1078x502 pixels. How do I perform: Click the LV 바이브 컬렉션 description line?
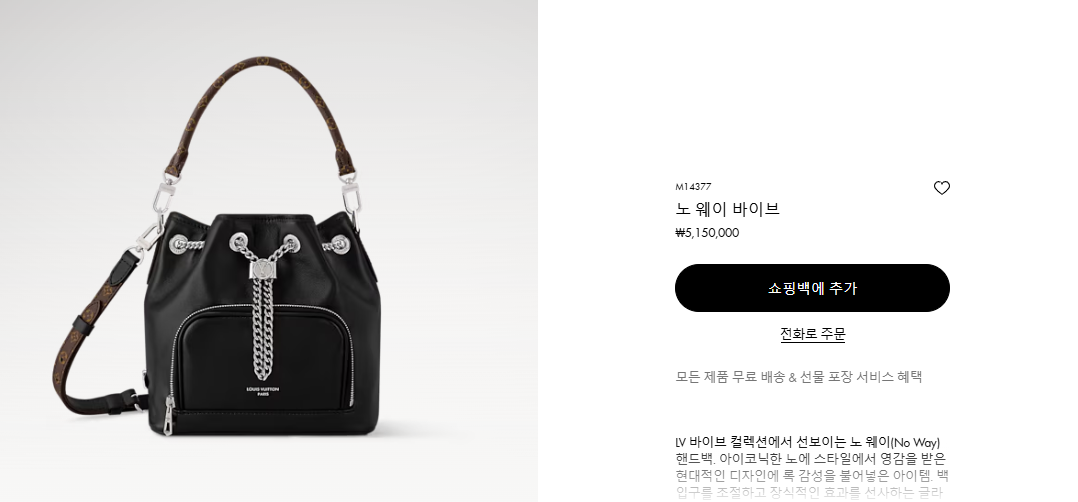point(808,442)
